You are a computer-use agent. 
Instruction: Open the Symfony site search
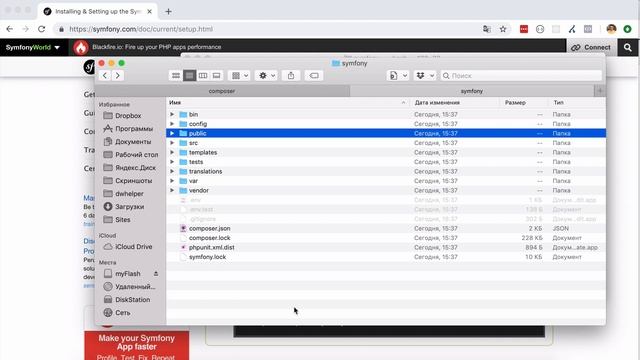pyautogui.click(x=628, y=47)
